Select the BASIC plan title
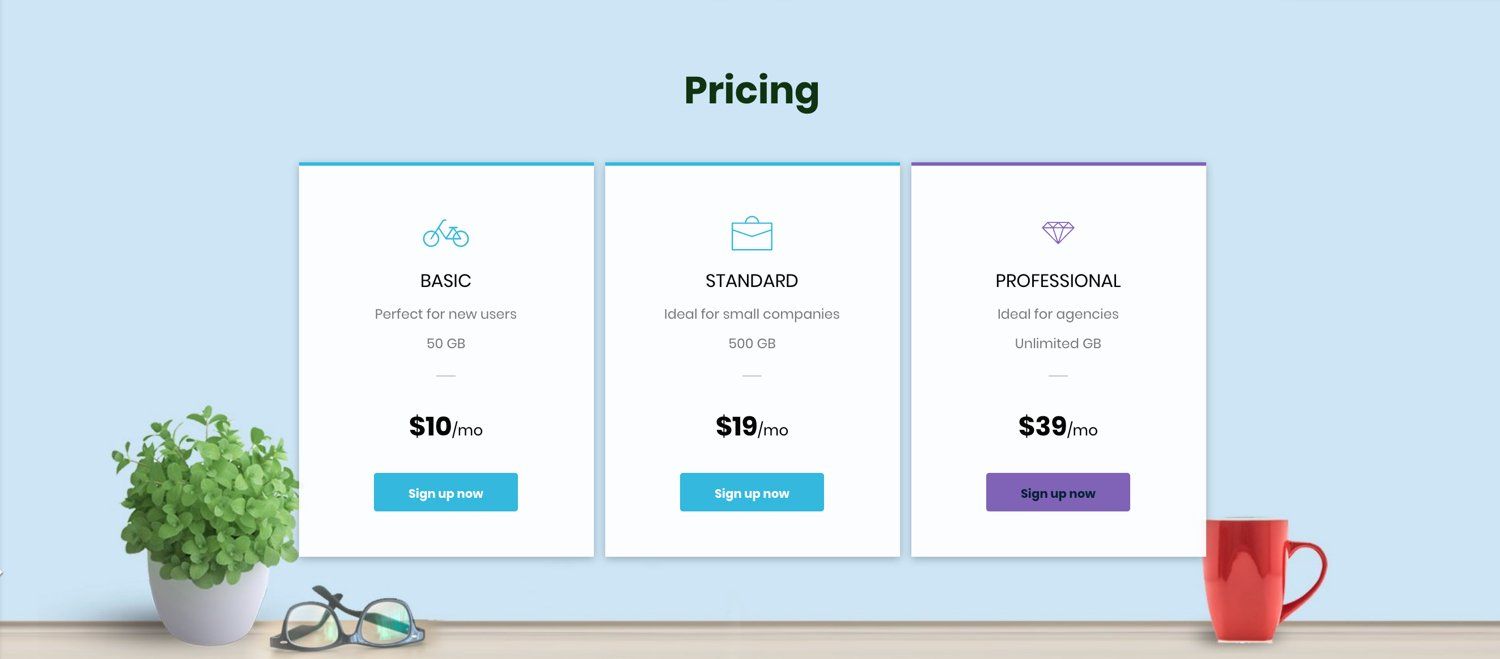The width and height of the screenshot is (1500, 659). coord(446,281)
